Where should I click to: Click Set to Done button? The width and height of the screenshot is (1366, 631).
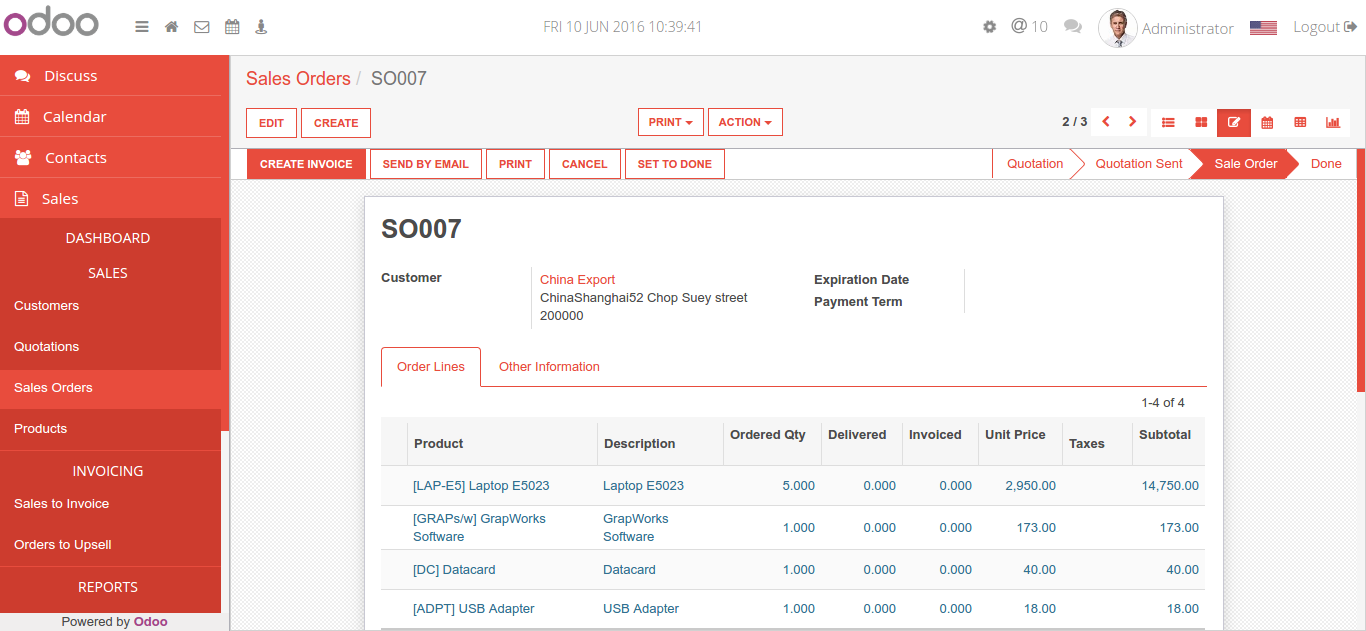pos(675,164)
